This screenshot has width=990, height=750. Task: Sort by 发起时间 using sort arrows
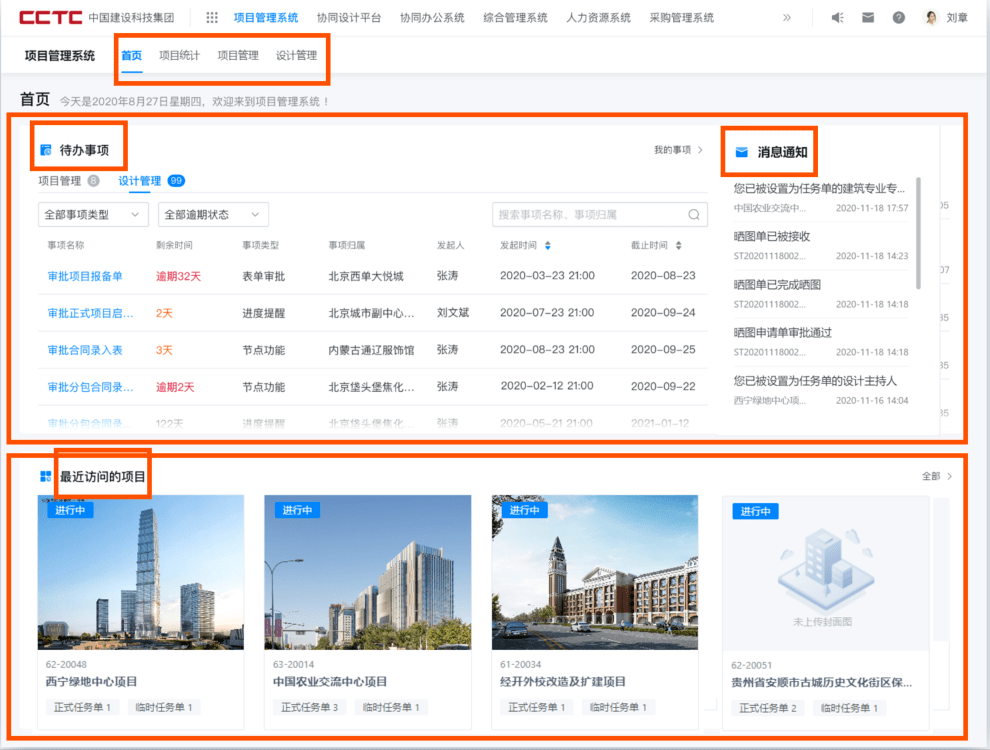tap(547, 246)
